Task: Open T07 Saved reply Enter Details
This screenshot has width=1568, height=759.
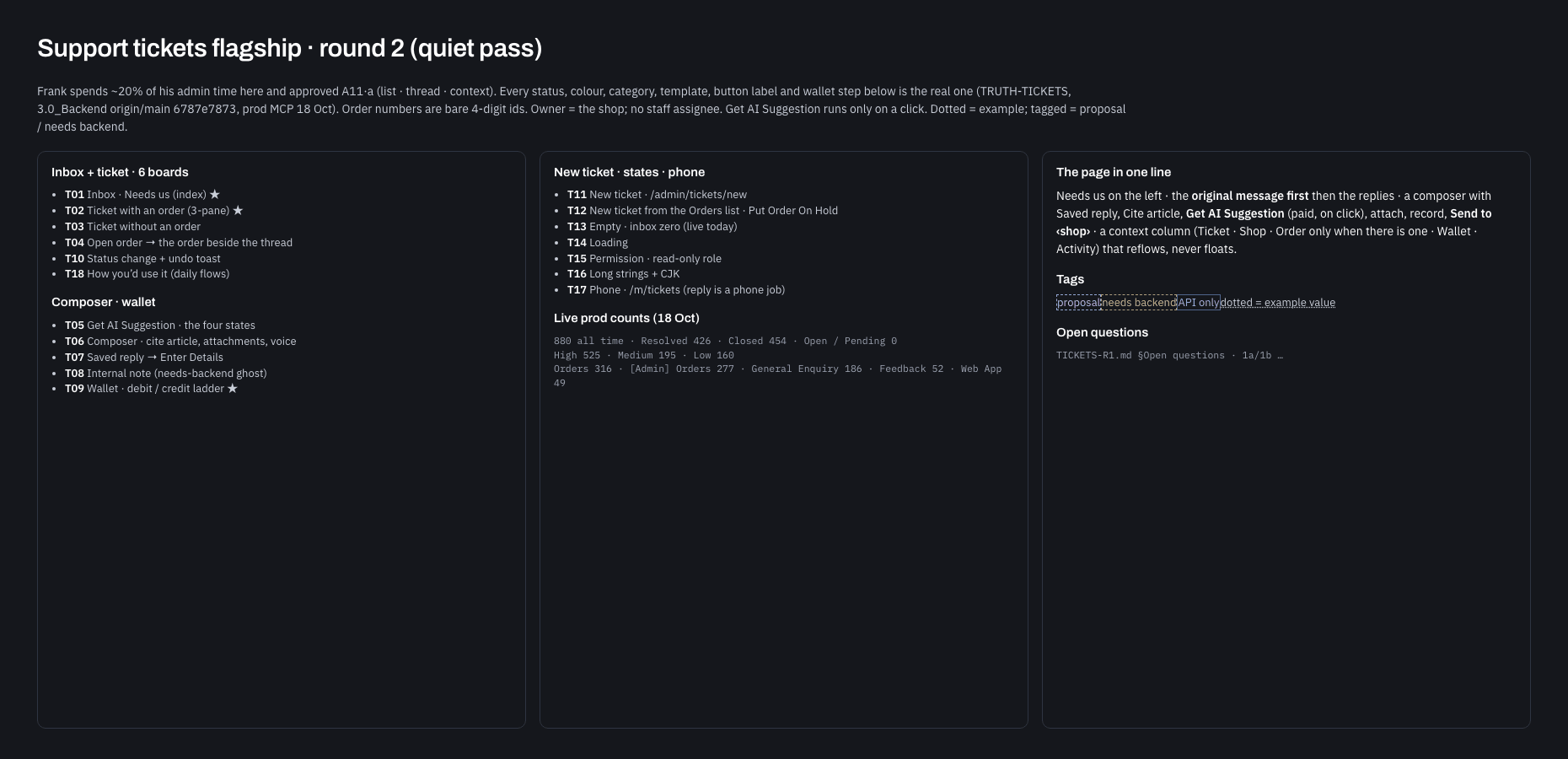Action: click(x=144, y=358)
